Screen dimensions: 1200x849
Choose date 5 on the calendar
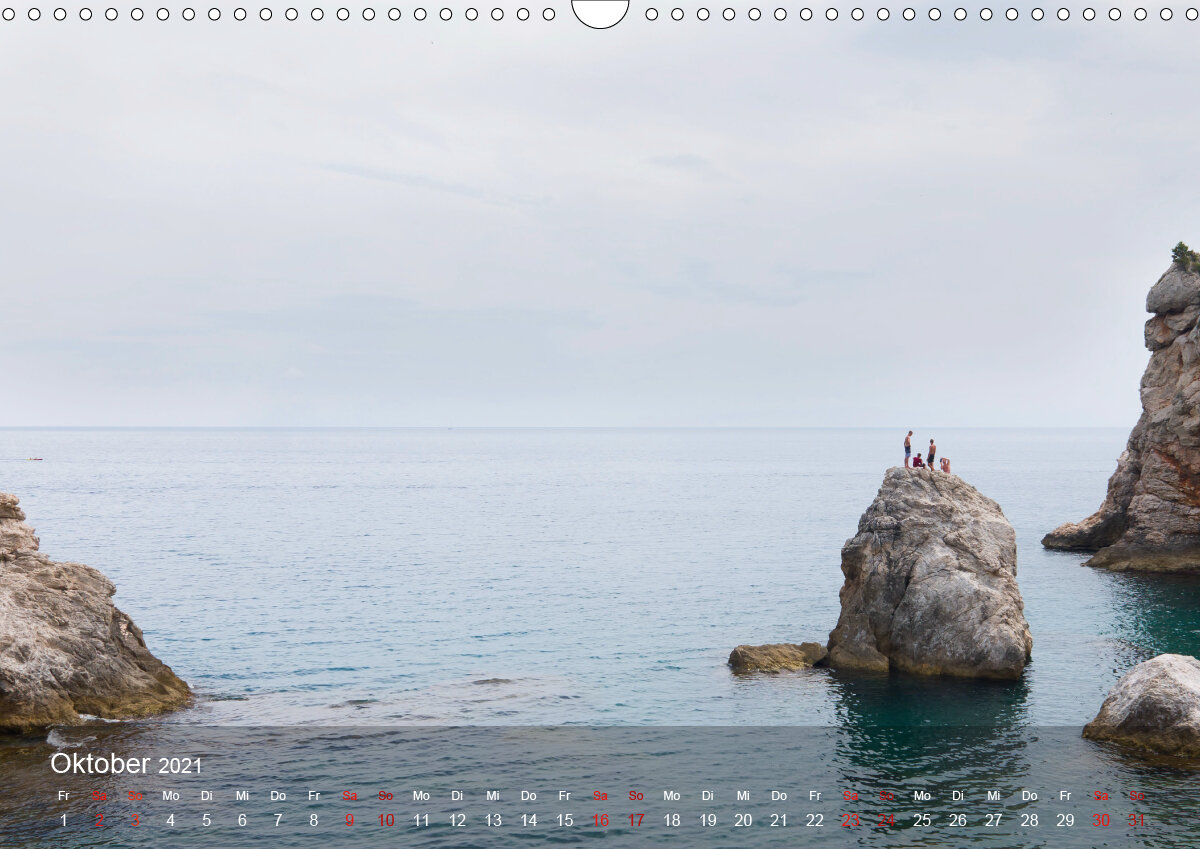[x=206, y=820]
